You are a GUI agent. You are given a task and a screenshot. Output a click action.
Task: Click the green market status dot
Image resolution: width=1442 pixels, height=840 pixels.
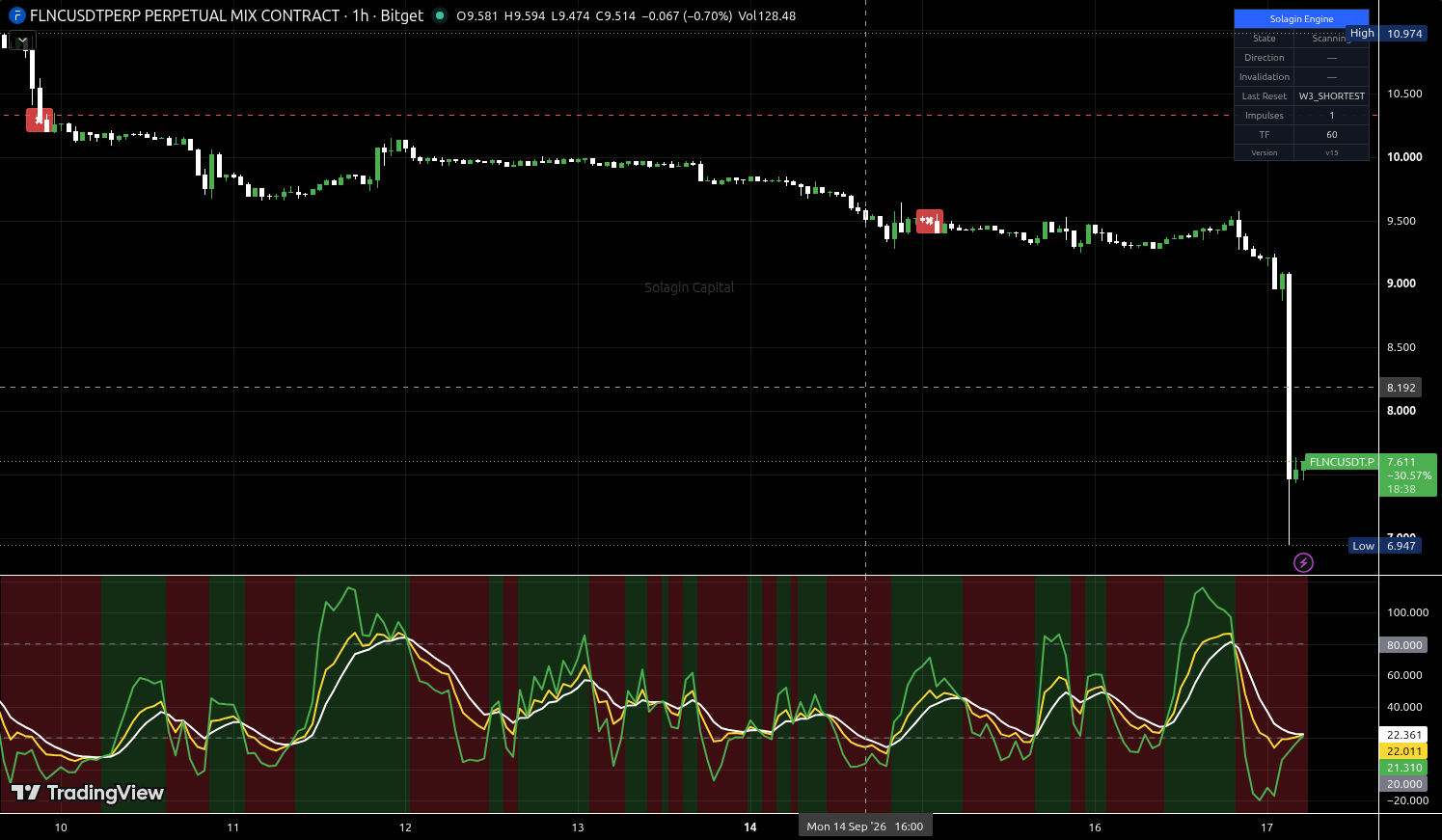440,15
